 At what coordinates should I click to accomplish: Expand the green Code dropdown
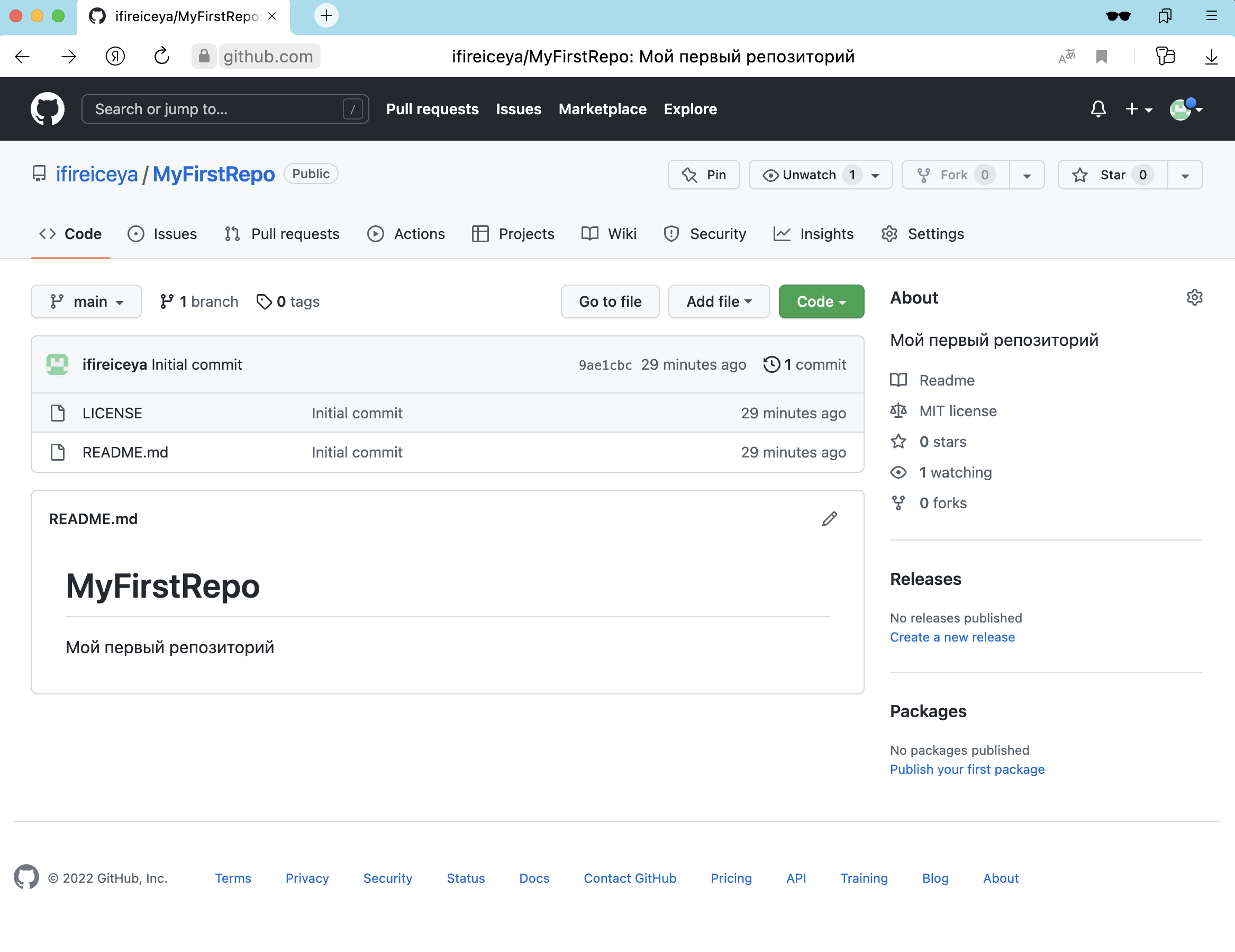[x=821, y=301]
